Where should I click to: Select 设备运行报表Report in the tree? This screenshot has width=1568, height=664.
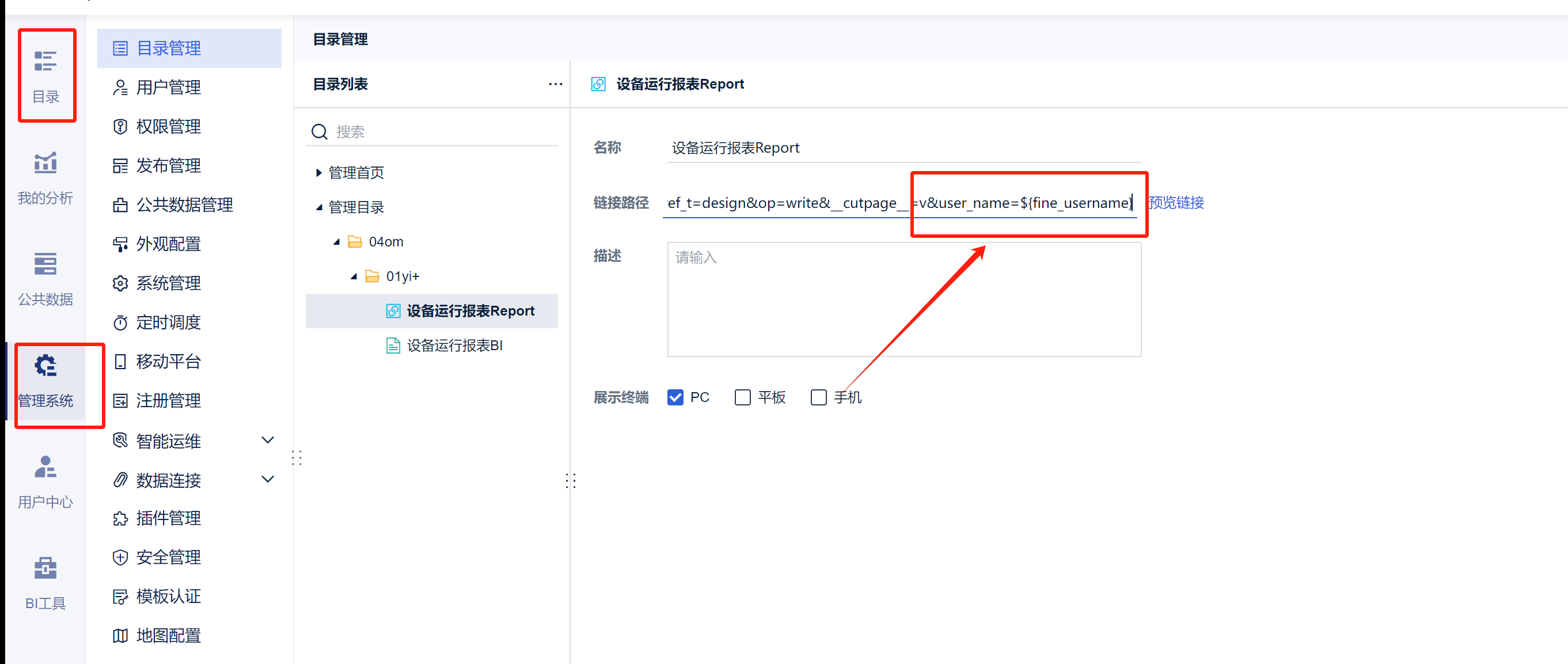coord(431,311)
